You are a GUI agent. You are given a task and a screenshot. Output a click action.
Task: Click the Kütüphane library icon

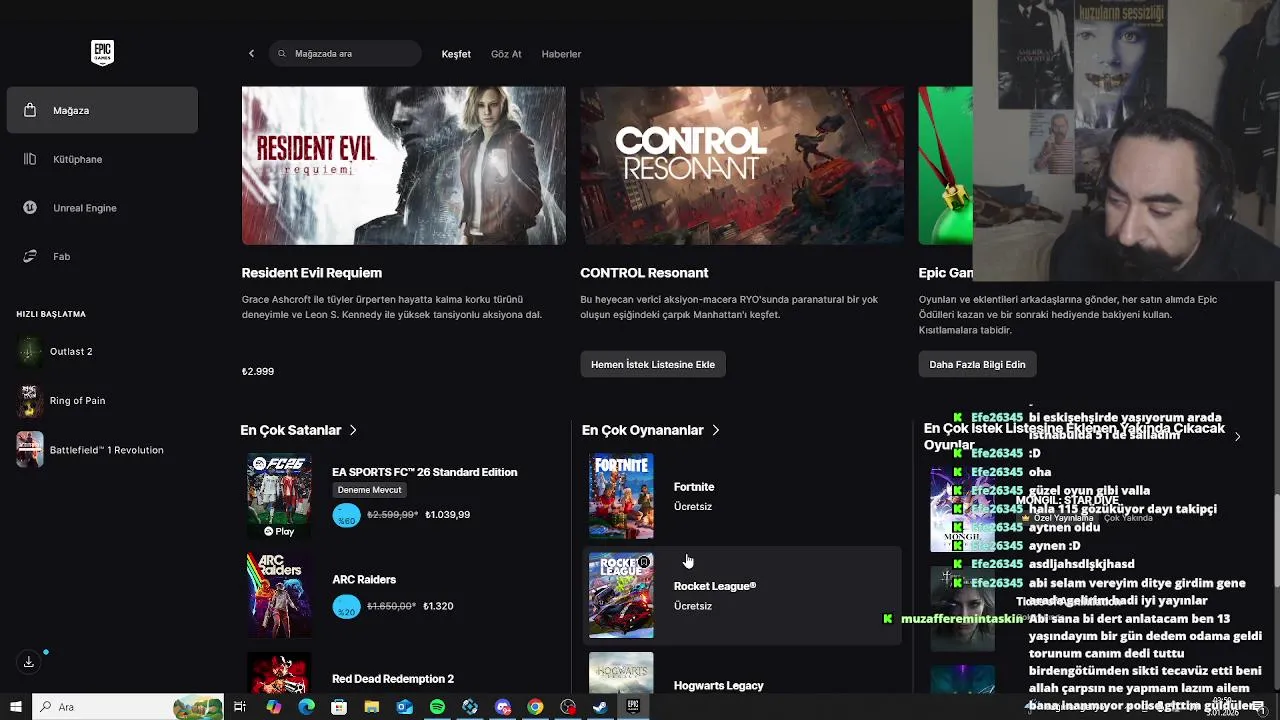click(30, 159)
